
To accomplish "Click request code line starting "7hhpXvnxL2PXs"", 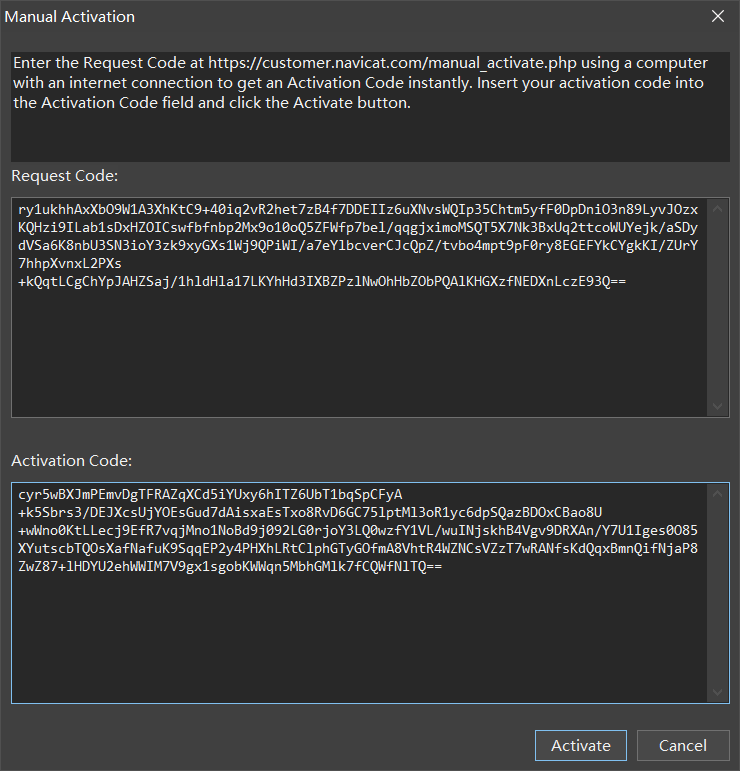I will [70, 264].
